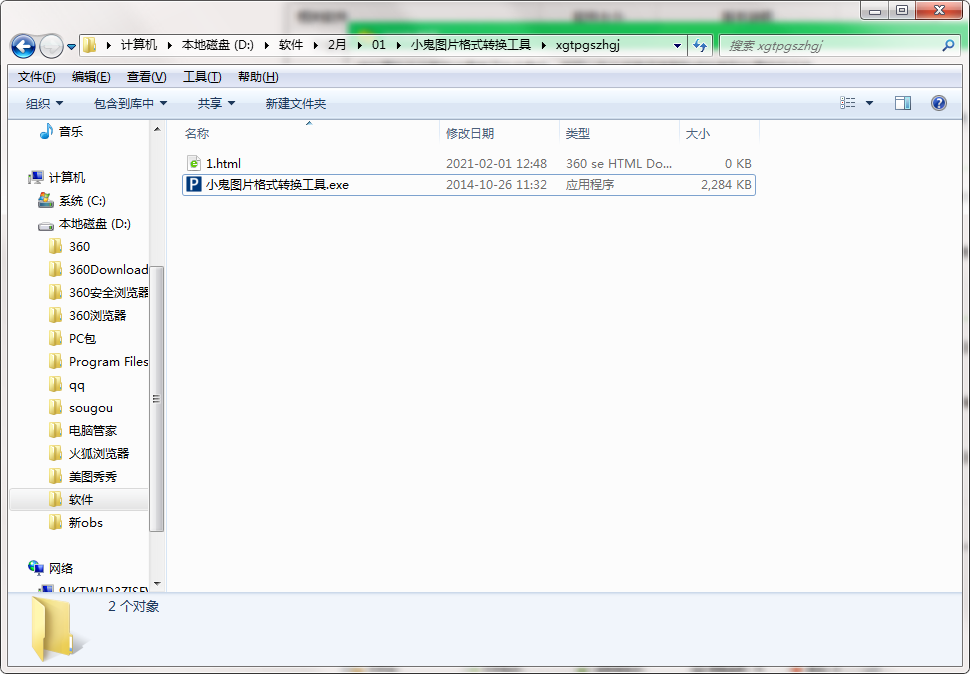Open the recent pages history dropdown
Screen dimensions: 970x674
[x=71, y=46]
